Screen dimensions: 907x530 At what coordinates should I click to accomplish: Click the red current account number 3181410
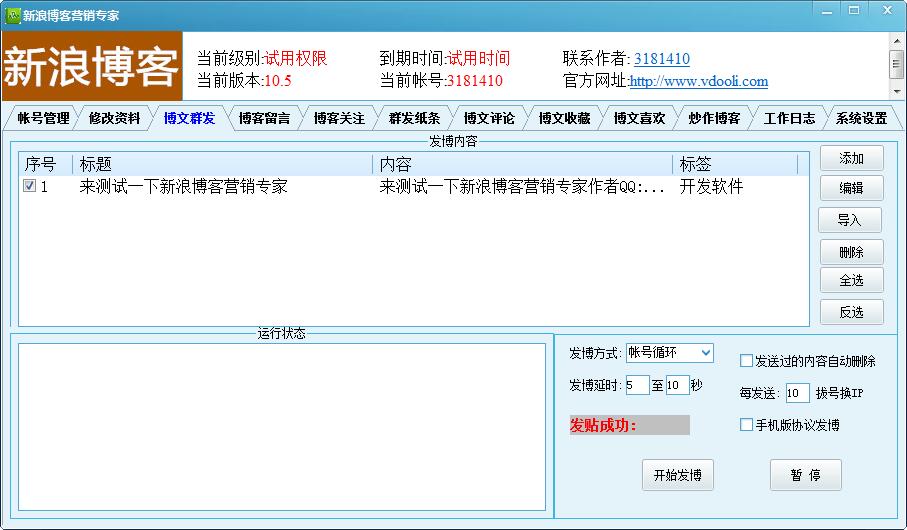click(x=474, y=80)
